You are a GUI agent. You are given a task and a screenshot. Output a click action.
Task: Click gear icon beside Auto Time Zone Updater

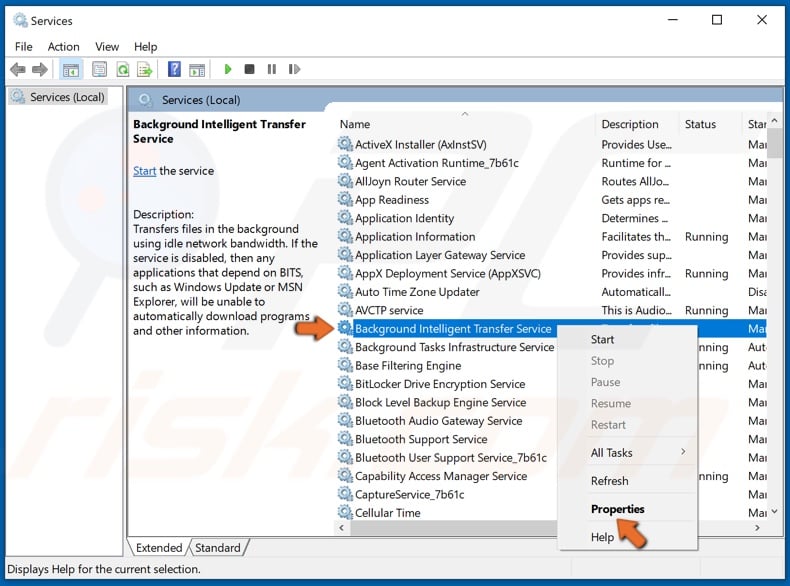click(x=345, y=291)
